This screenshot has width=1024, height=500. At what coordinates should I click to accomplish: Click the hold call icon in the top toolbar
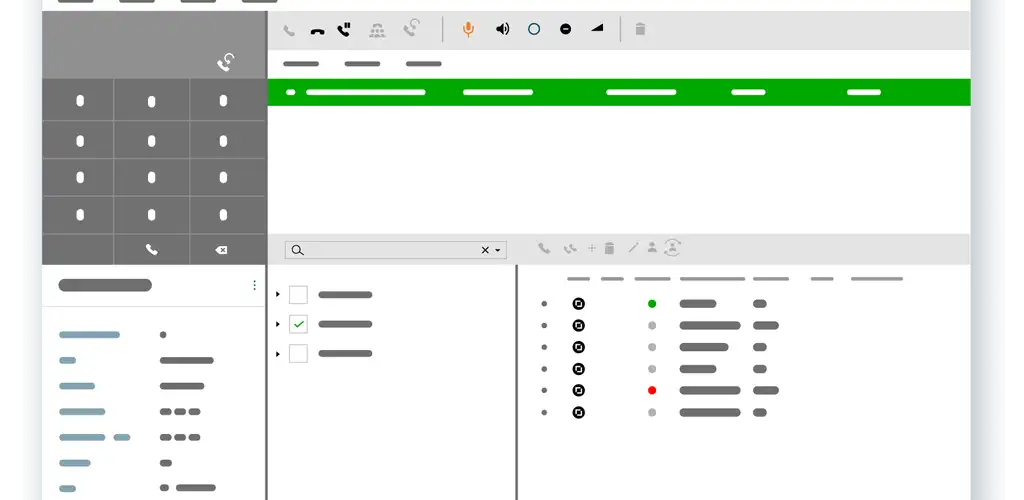(344, 30)
